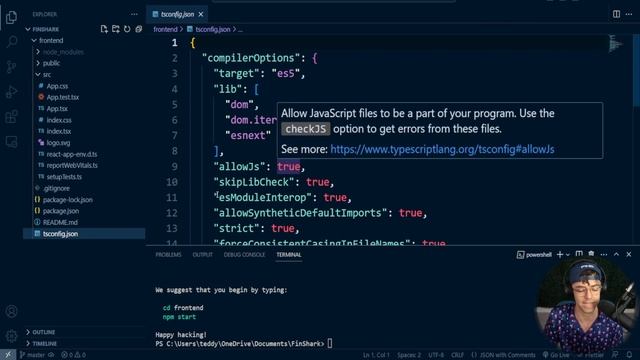
Task: Click Ln 1, Col 1 cursor position
Action: point(376,355)
